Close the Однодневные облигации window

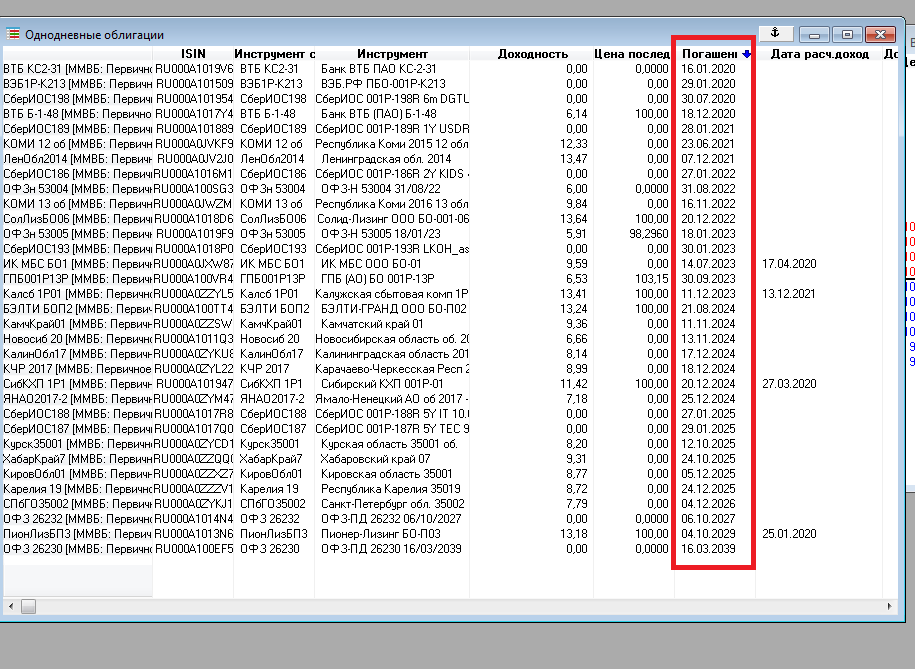(x=881, y=34)
